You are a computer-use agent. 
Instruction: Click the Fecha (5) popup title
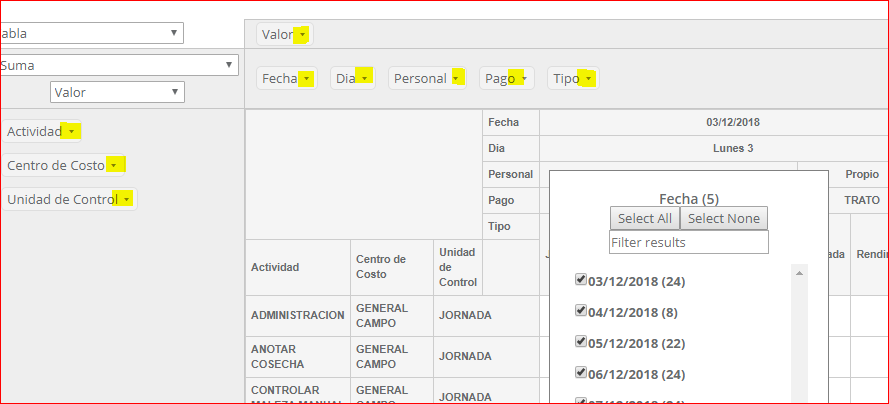pyautogui.click(x=689, y=199)
